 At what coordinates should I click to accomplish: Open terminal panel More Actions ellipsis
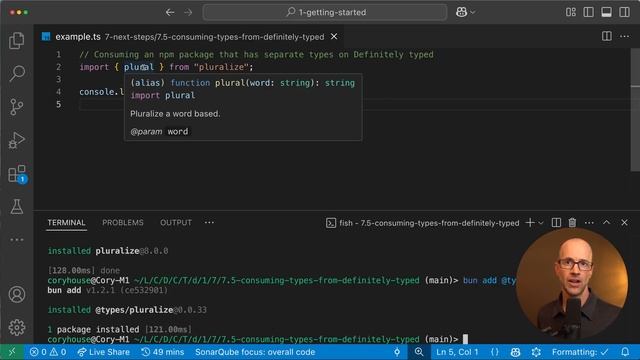pyautogui.click(x=589, y=222)
